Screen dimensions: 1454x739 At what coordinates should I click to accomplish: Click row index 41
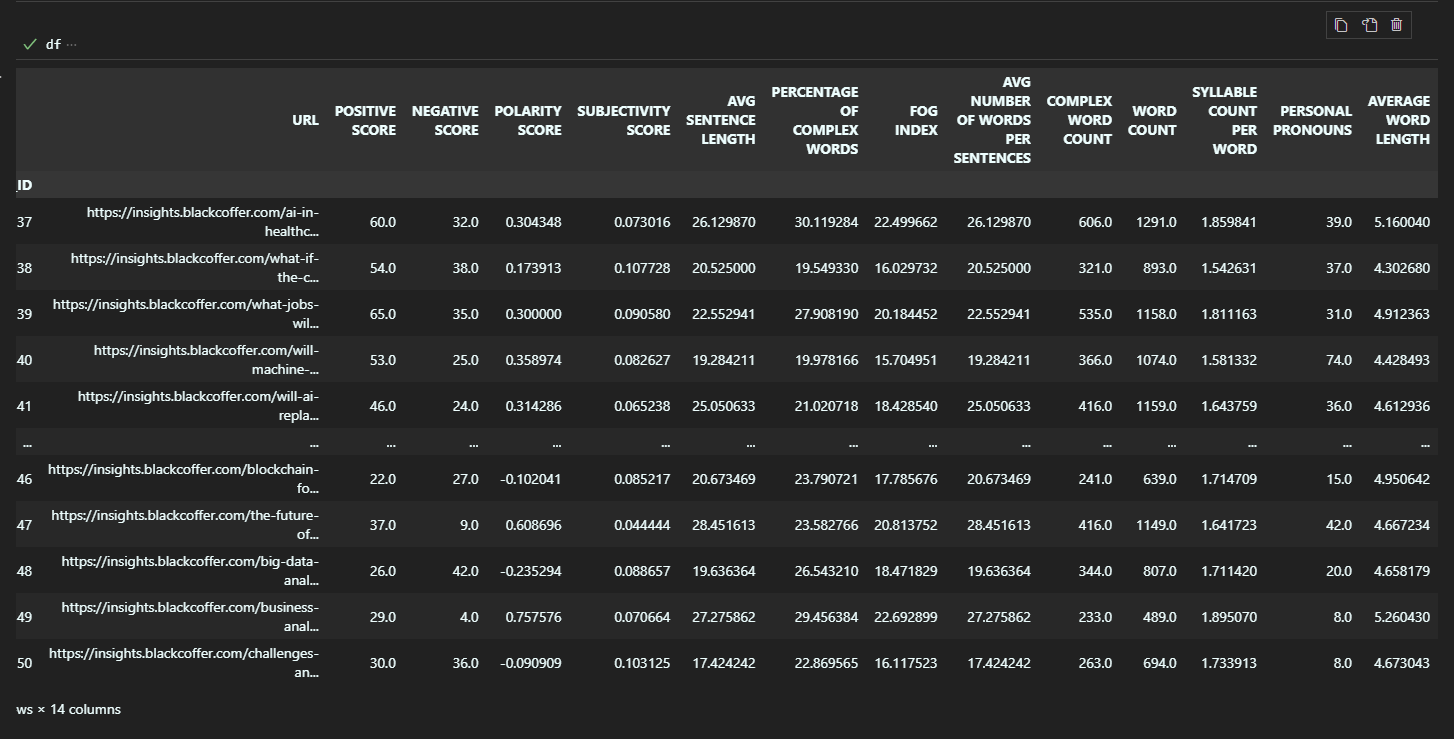pyautogui.click(x=24, y=406)
